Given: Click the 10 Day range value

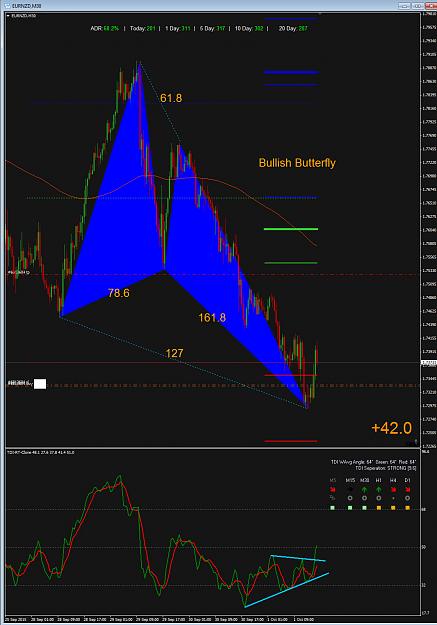Looking at the screenshot, I should pos(258,29).
